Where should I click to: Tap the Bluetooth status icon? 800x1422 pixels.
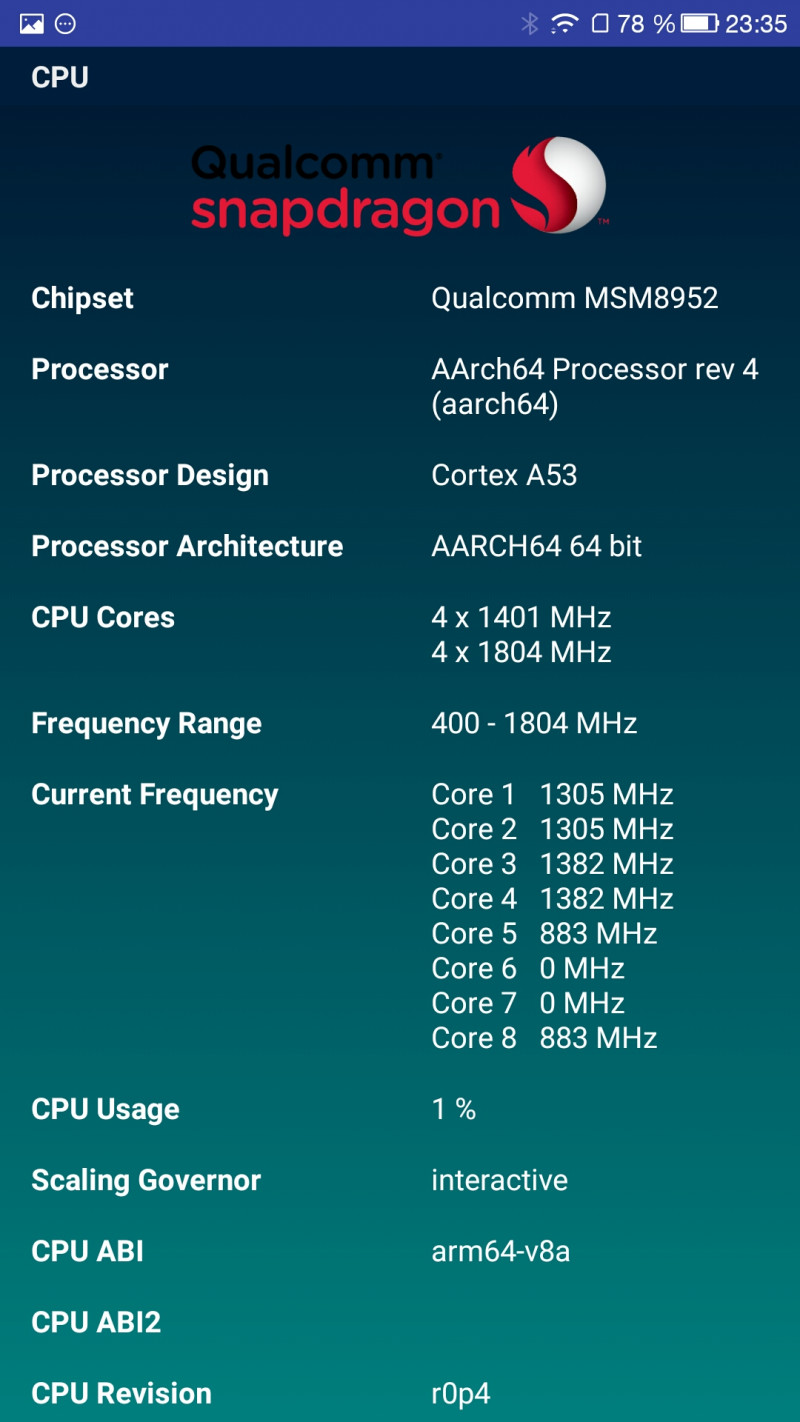[x=529, y=23]
